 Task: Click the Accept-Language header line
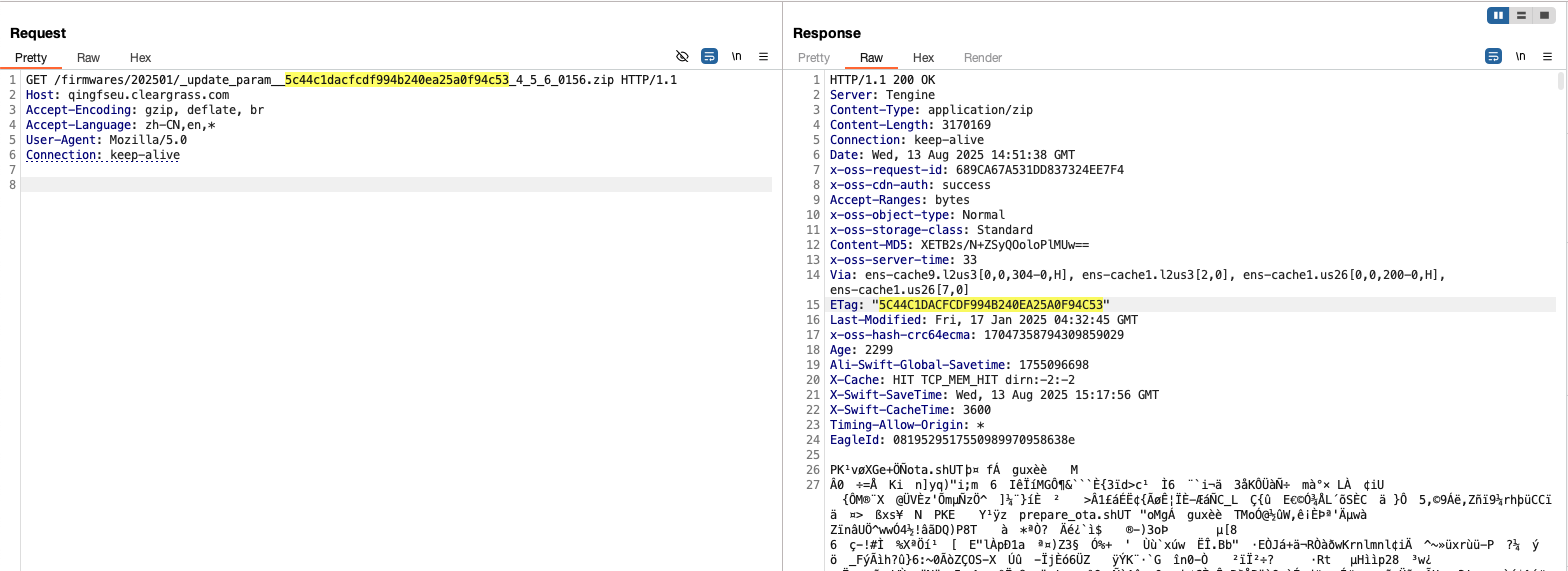click(120, 125)
